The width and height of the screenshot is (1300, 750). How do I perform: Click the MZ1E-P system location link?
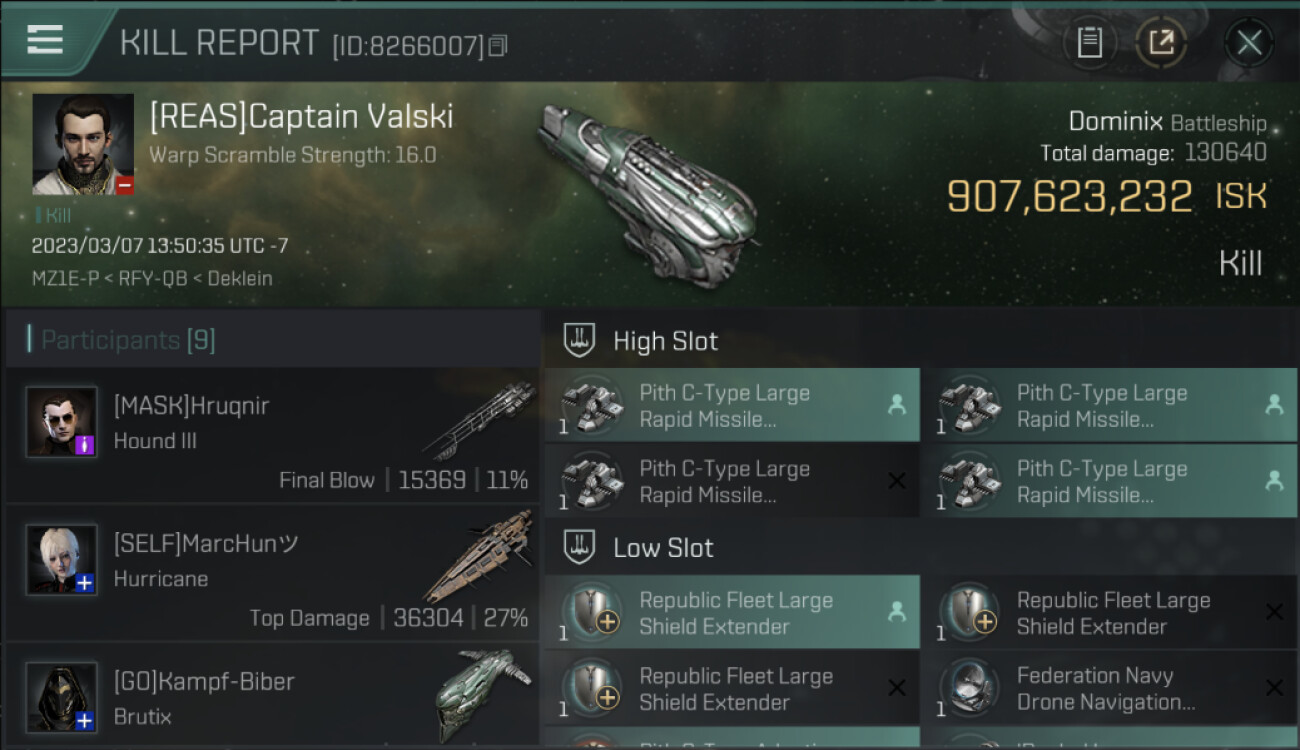pyautogui.click(x=65, y=279)
